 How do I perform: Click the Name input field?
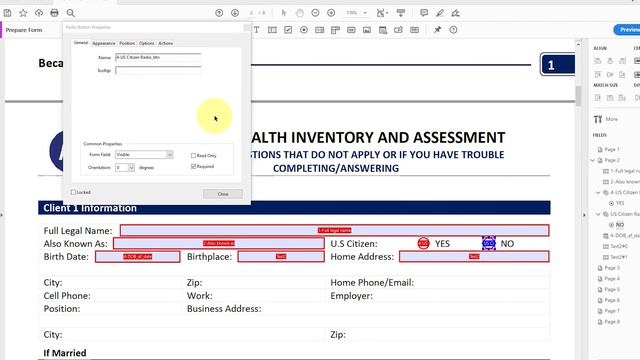coord(158,58)
